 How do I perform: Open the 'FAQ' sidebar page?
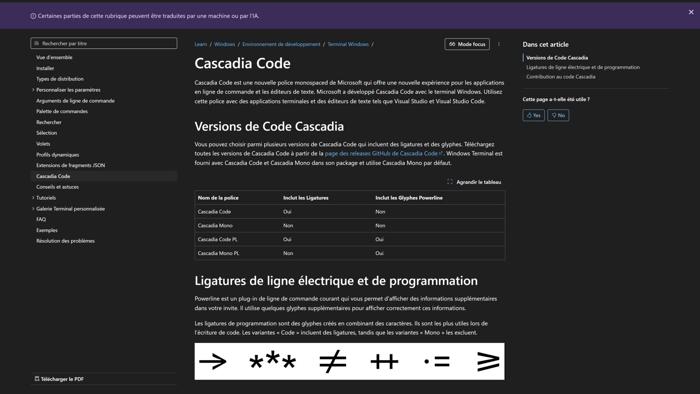point(41,219)
